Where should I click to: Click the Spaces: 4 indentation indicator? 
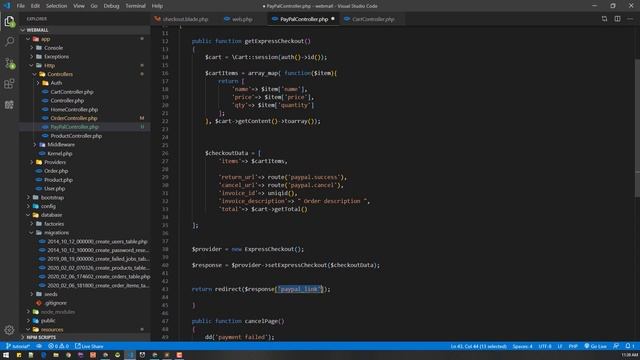coord(522,346)
